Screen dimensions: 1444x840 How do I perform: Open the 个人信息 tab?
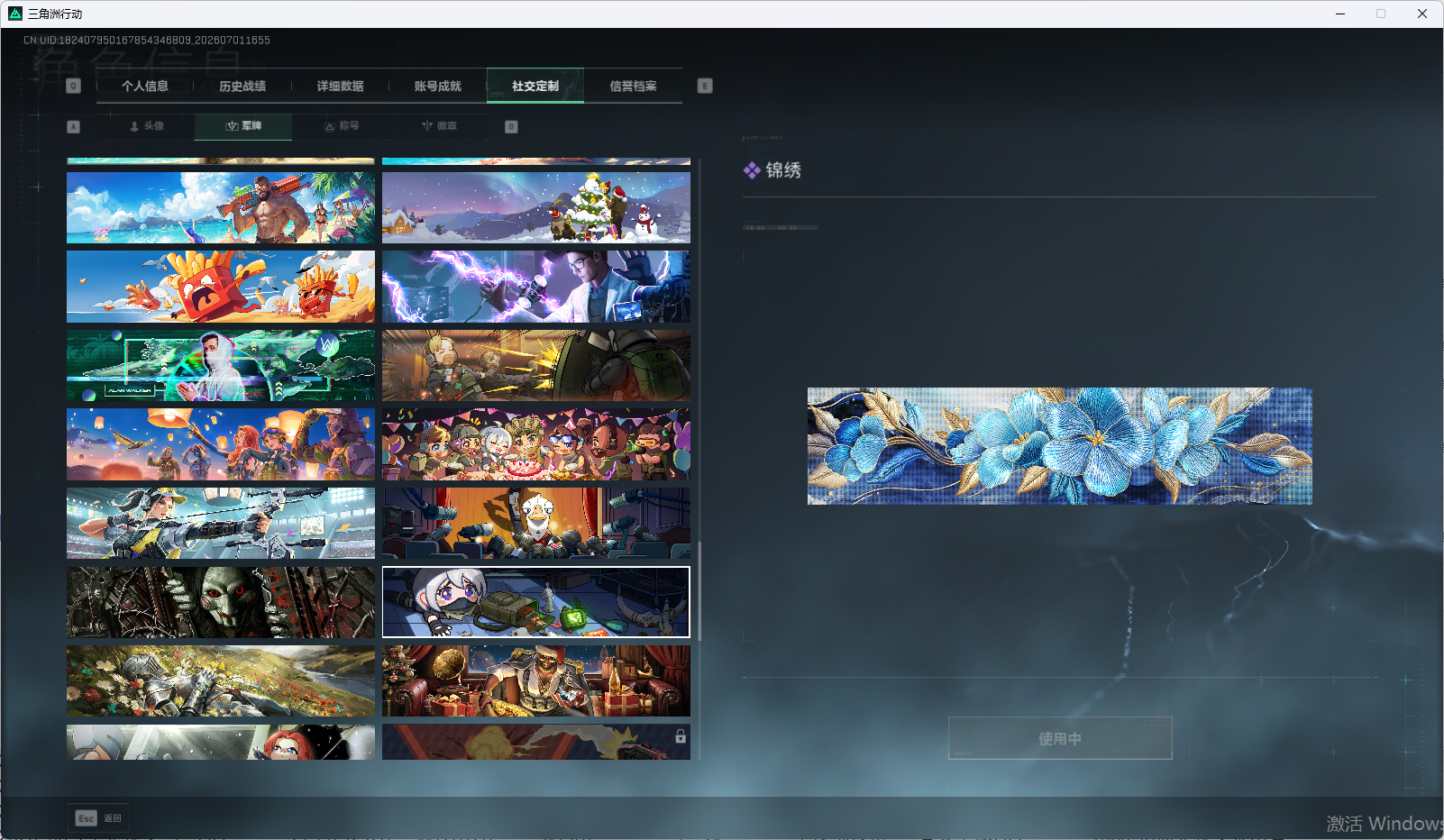pyautogui.click(x=145, y=87)
